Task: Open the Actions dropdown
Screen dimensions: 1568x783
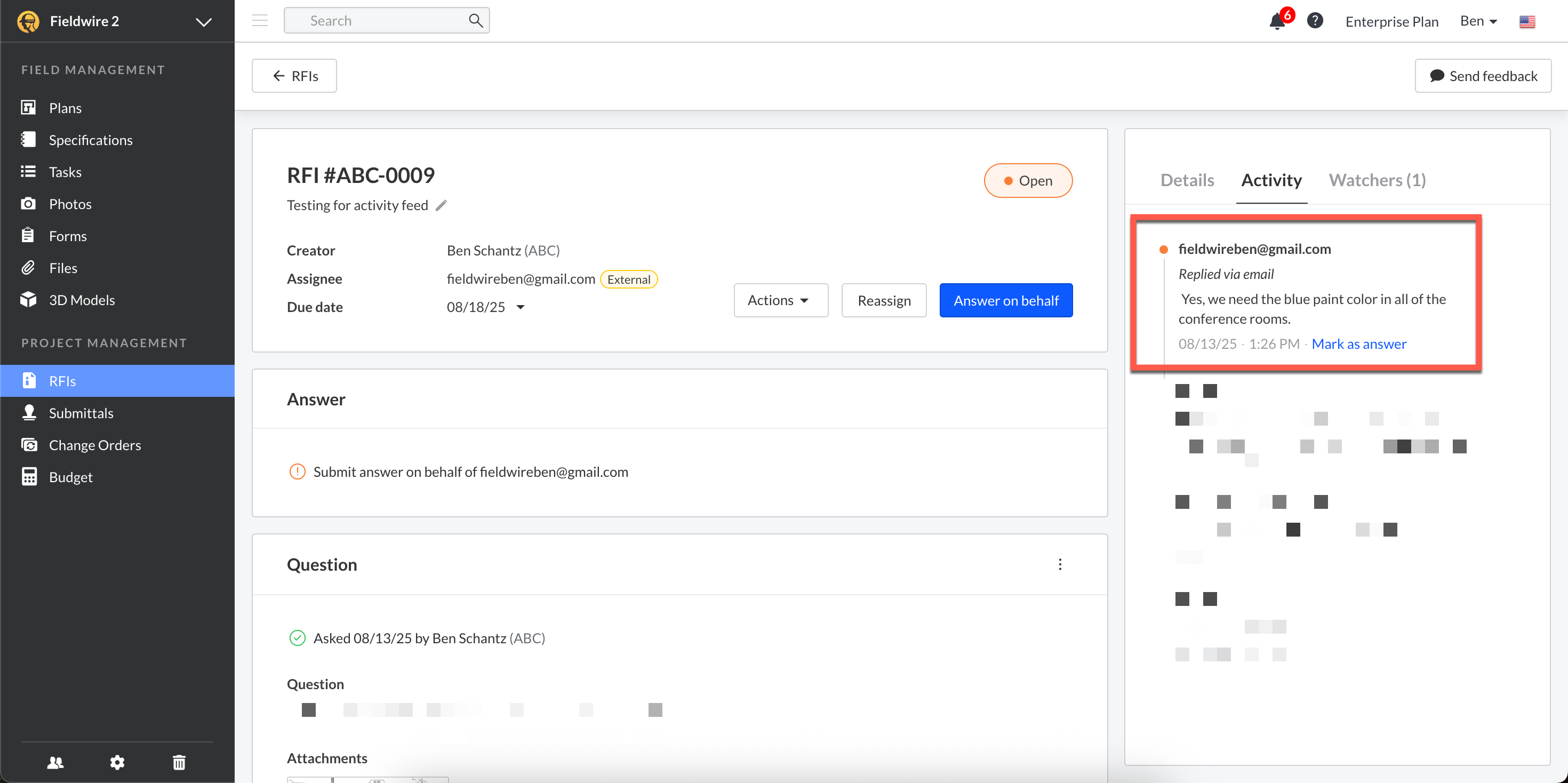Action: [x=780, y=300]
